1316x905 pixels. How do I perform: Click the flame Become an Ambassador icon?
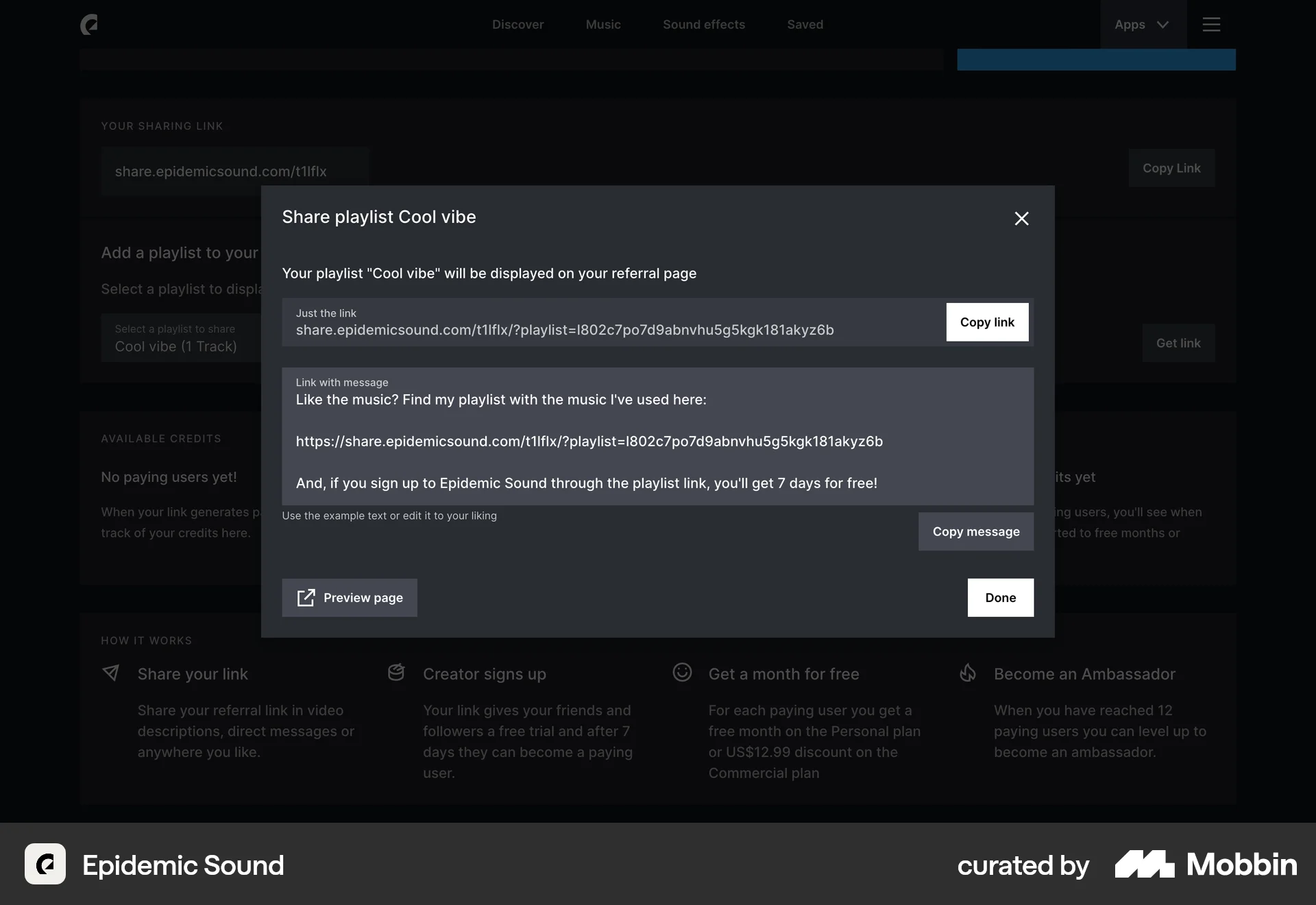(968, 673)
